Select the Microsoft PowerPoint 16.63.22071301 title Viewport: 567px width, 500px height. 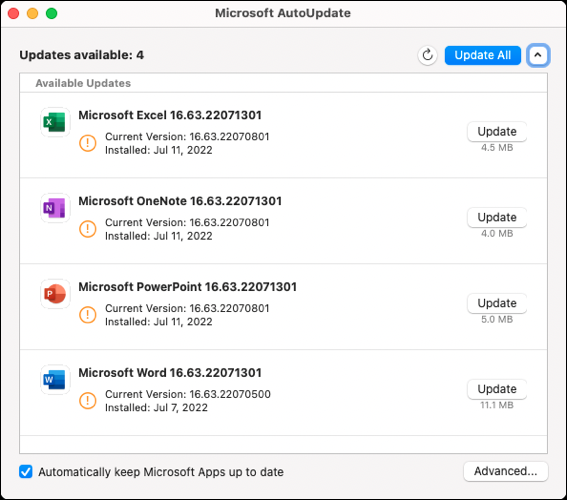pyautogui.click(x=188, y=287)
